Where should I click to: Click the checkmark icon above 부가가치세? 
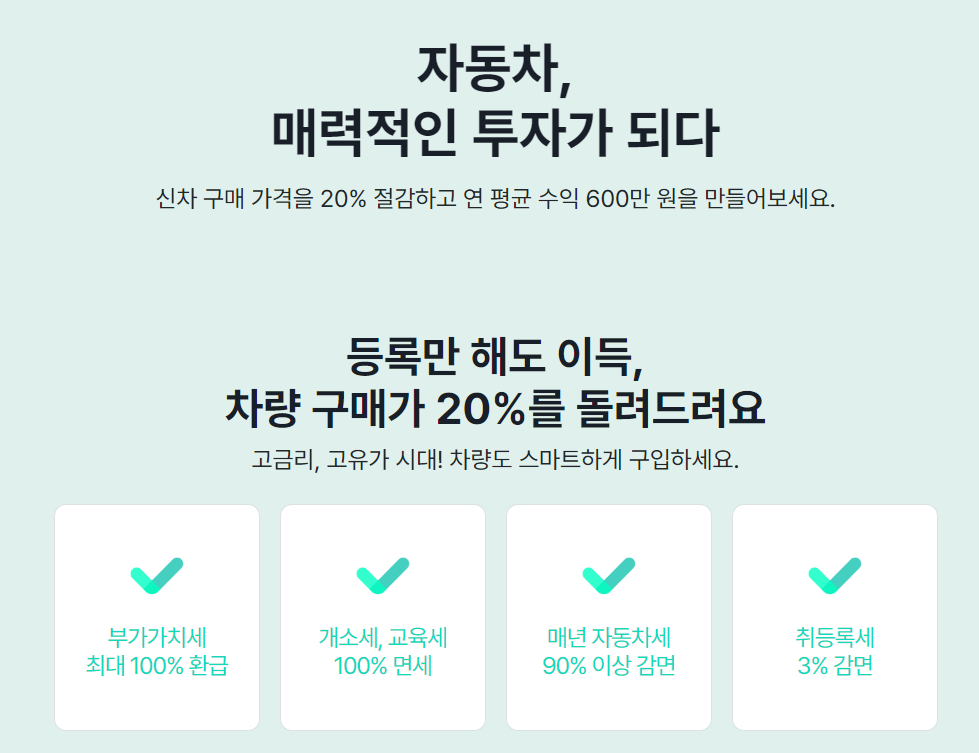tap(156, 576)
